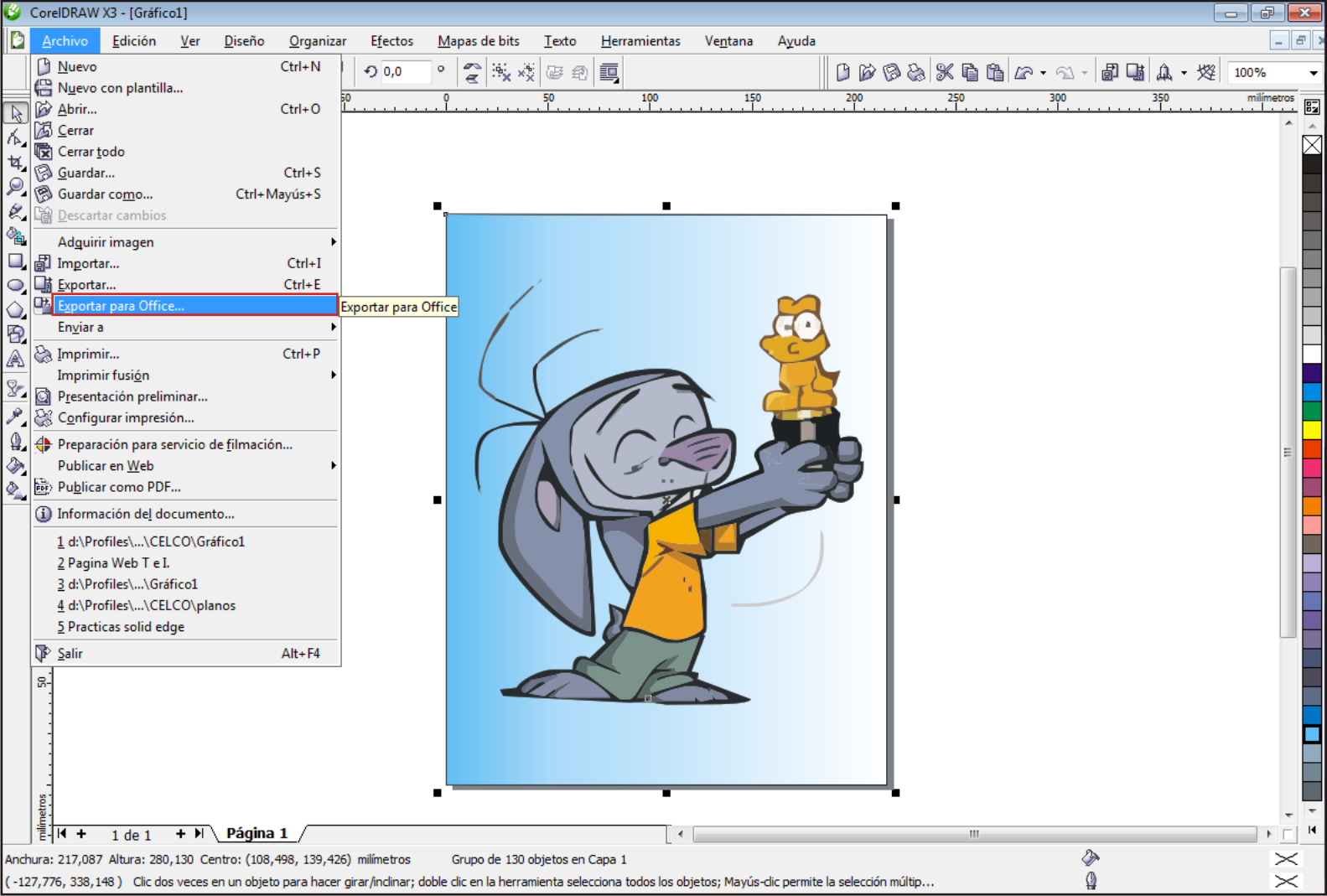This screenshot has width=1327, height=896.
Task: Select the Crop tool
Action: (16, 162)
